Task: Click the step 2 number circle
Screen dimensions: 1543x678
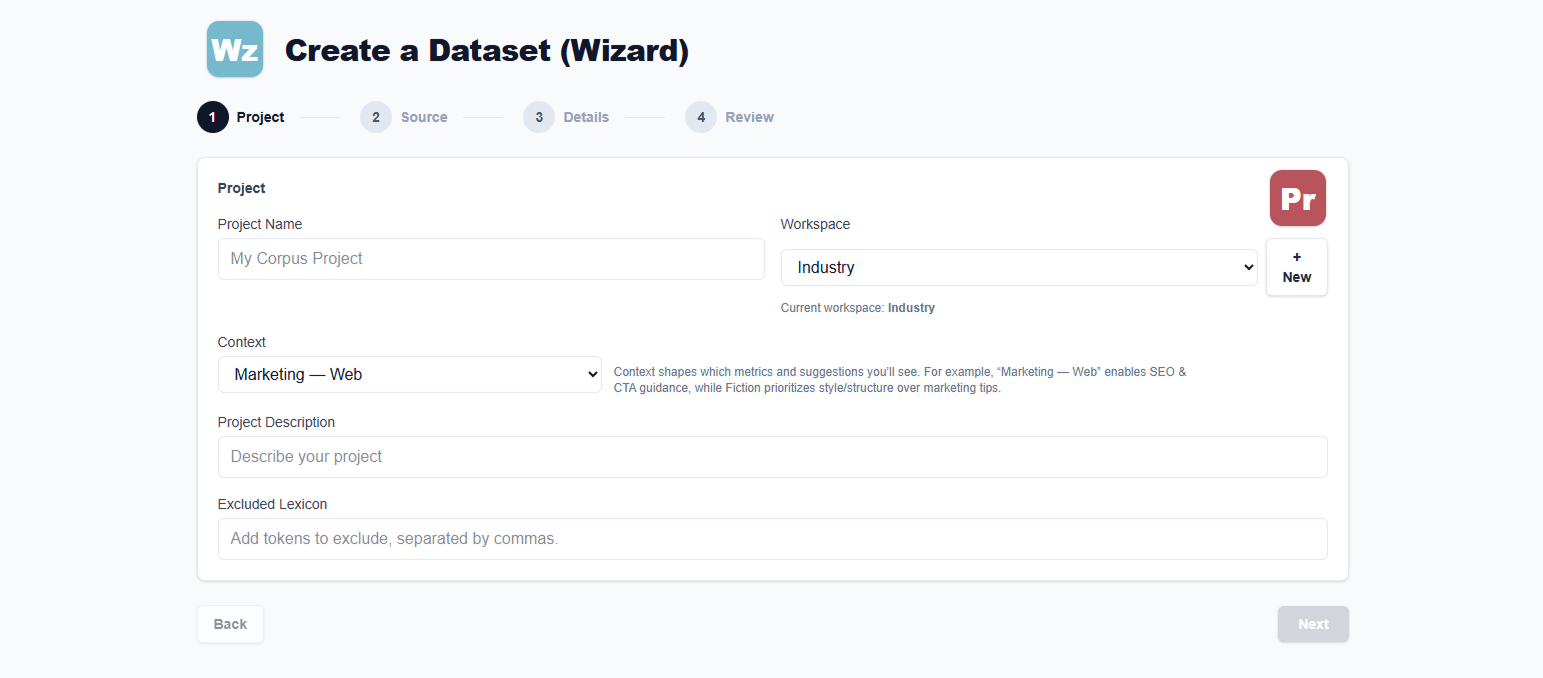Action: point(376,117)
